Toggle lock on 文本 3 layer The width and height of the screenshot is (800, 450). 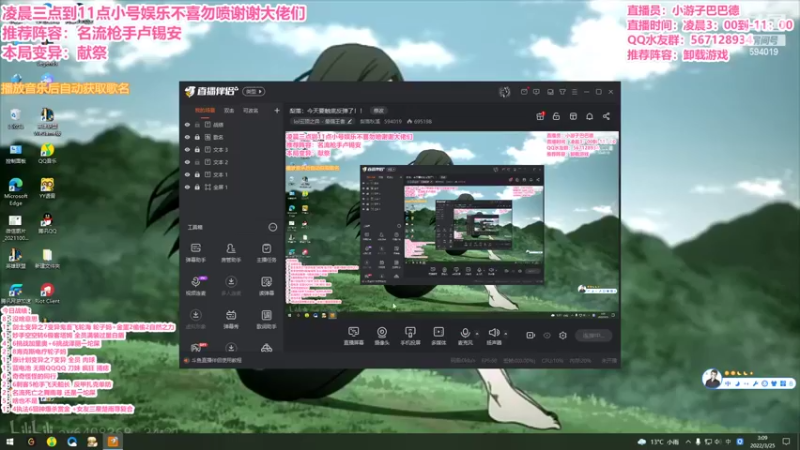click(x=197, y=149)
